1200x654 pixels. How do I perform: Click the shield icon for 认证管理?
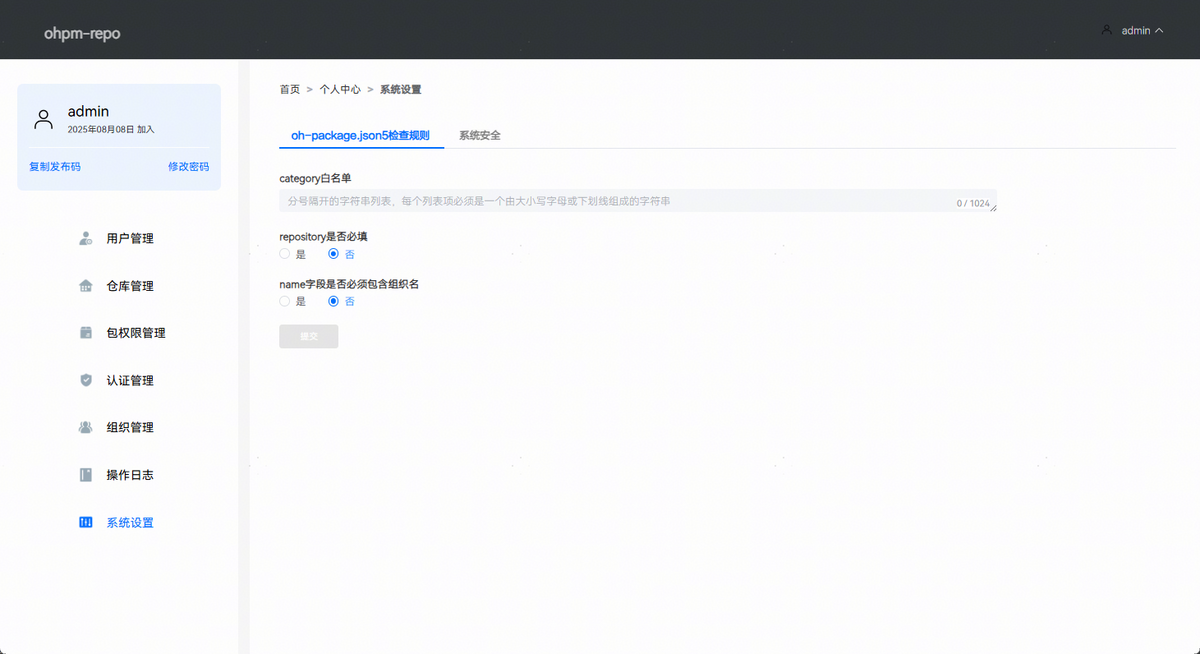click(x=86, y=380)
